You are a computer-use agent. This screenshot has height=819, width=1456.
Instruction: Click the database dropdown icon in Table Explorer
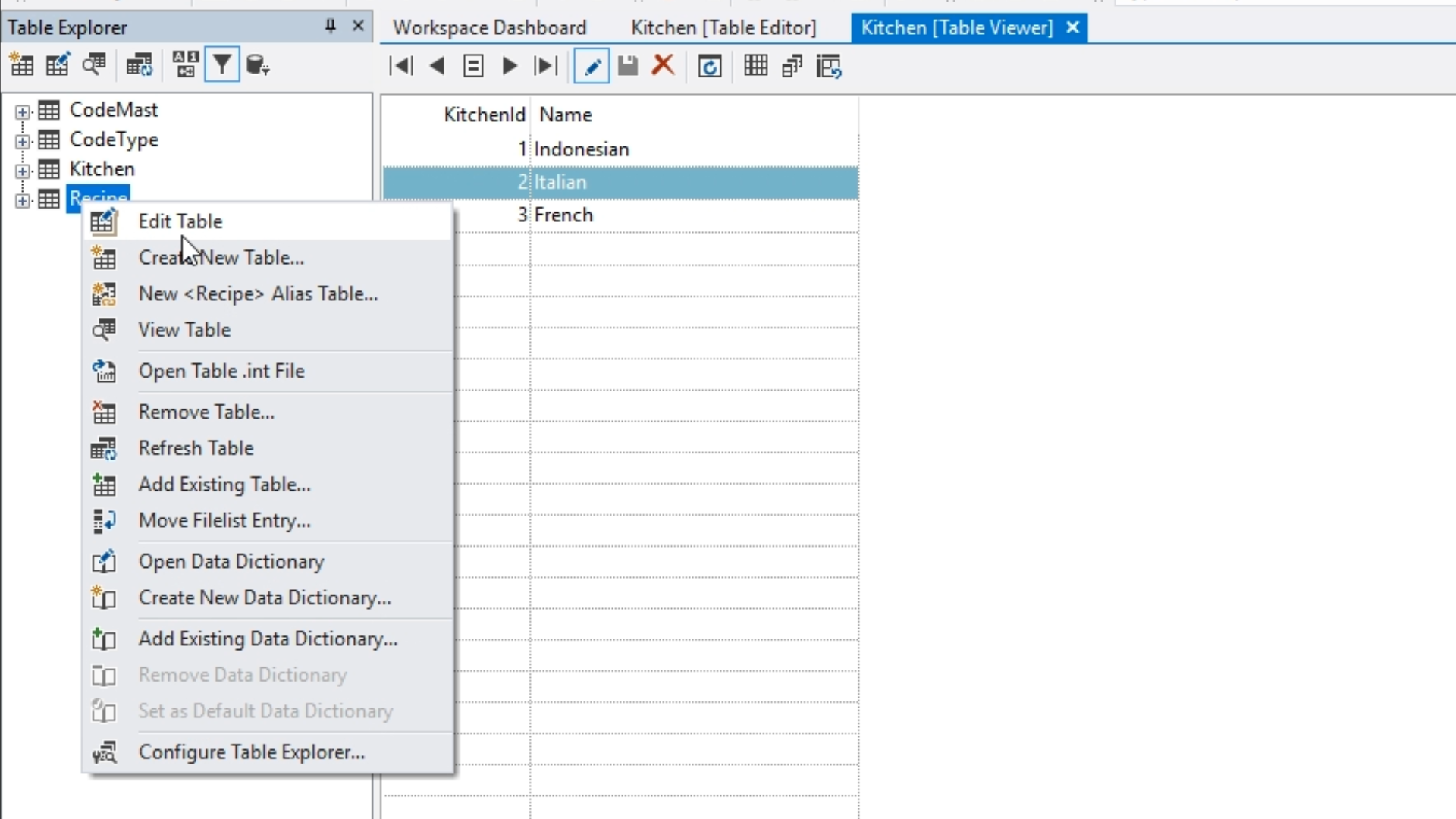pos(258,66)
